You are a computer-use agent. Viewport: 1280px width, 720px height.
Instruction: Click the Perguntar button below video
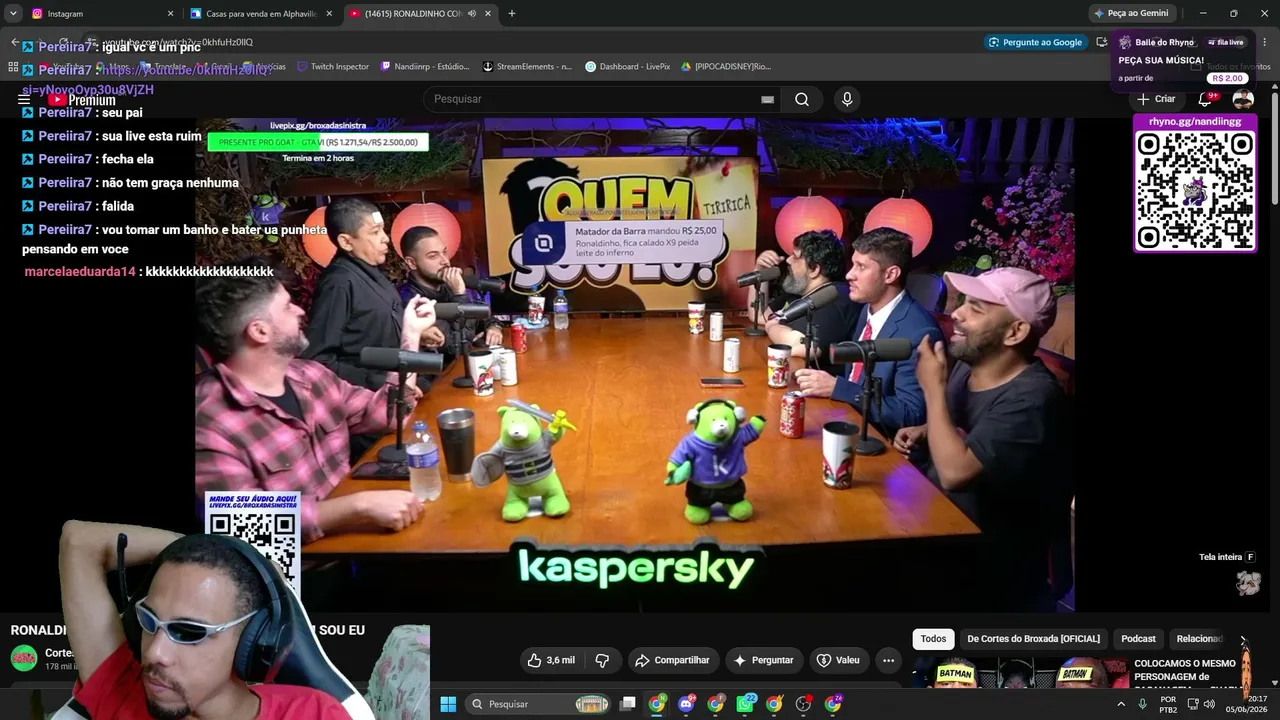[x=763, y=660]
